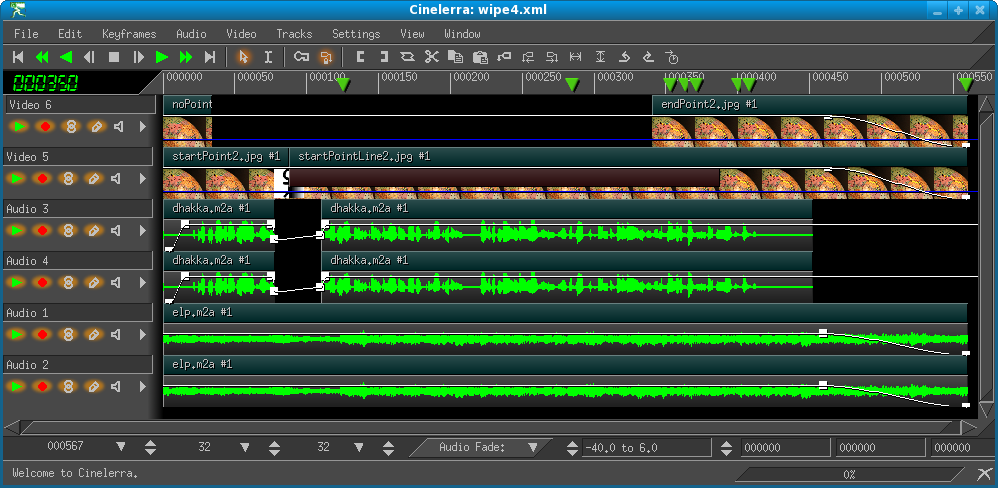
Task: Jump to the previous label
Action: coord(528,57)
